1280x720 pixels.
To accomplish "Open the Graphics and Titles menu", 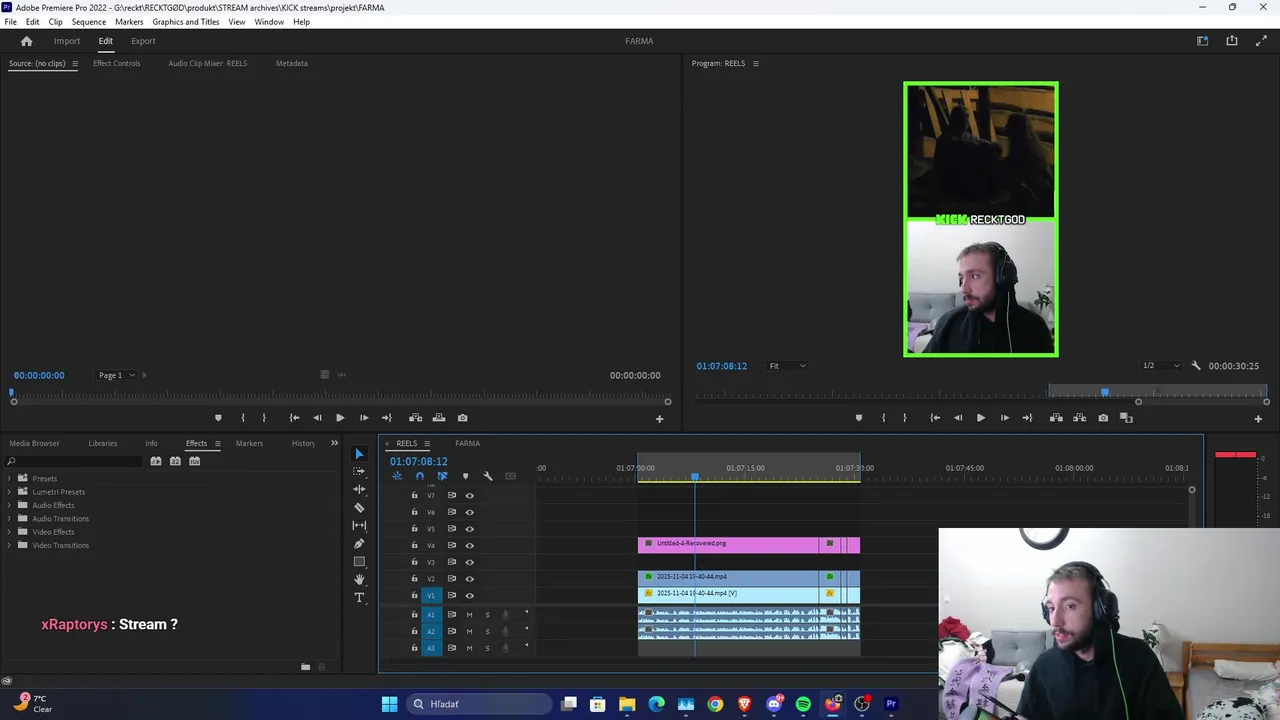I will point(185,22).
